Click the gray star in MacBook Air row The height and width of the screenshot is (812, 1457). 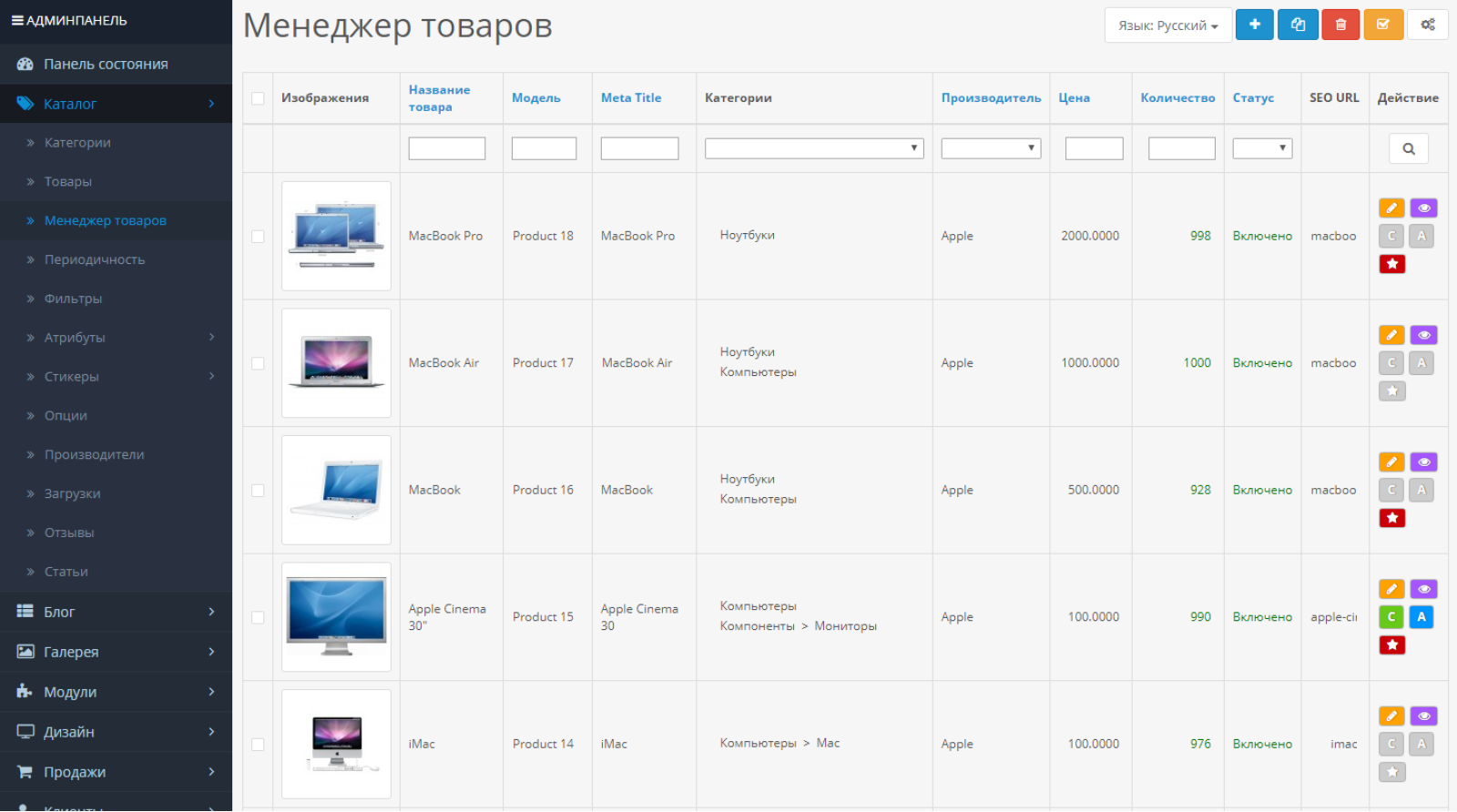point(1392,391)
